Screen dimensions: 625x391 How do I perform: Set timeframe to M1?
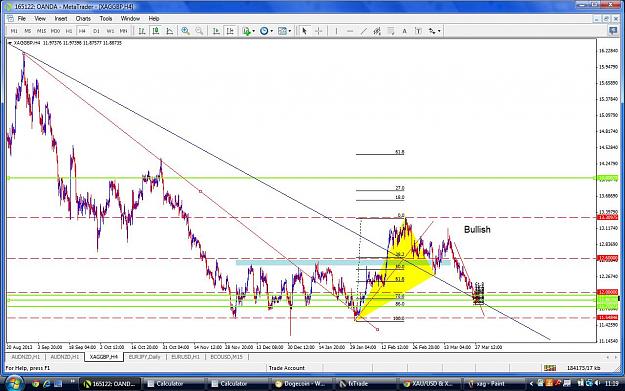[x=14, y=31]
